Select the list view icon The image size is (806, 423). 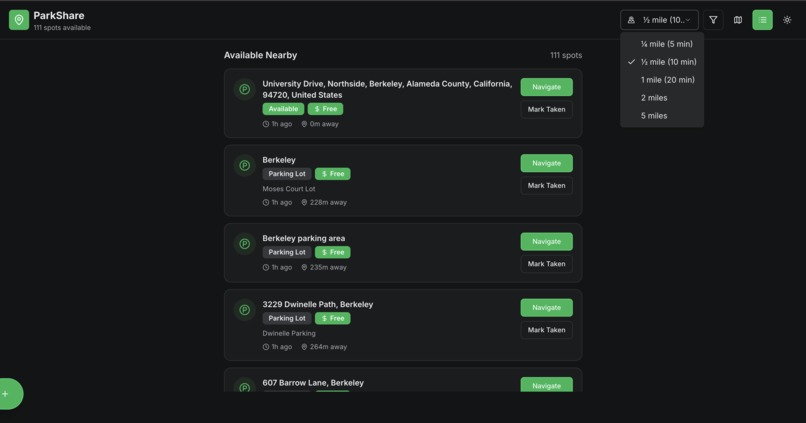[762, 20]
